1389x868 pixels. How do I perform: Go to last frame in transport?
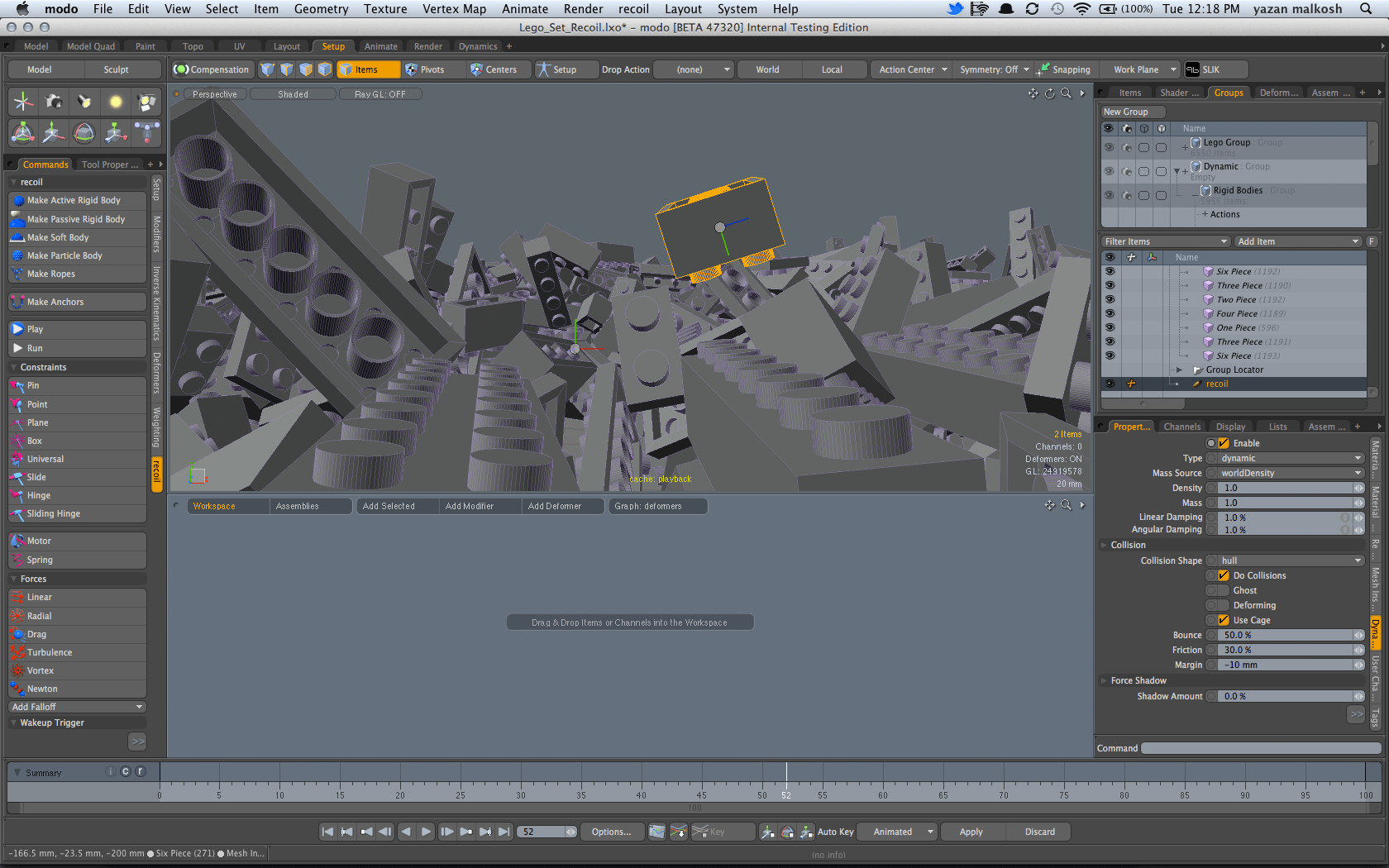click(x=504, y=832)
